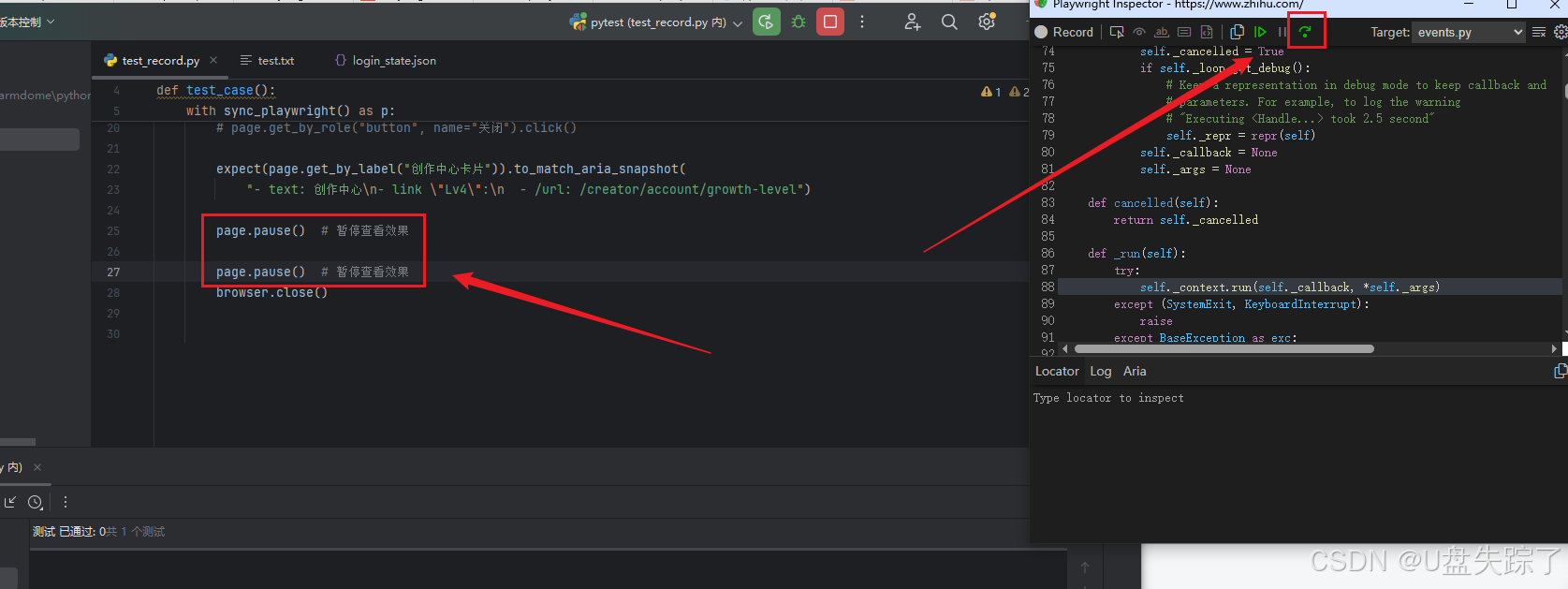
Task: Click the Inspector scrollbar right arrow
Action: tap(1554, 348)
